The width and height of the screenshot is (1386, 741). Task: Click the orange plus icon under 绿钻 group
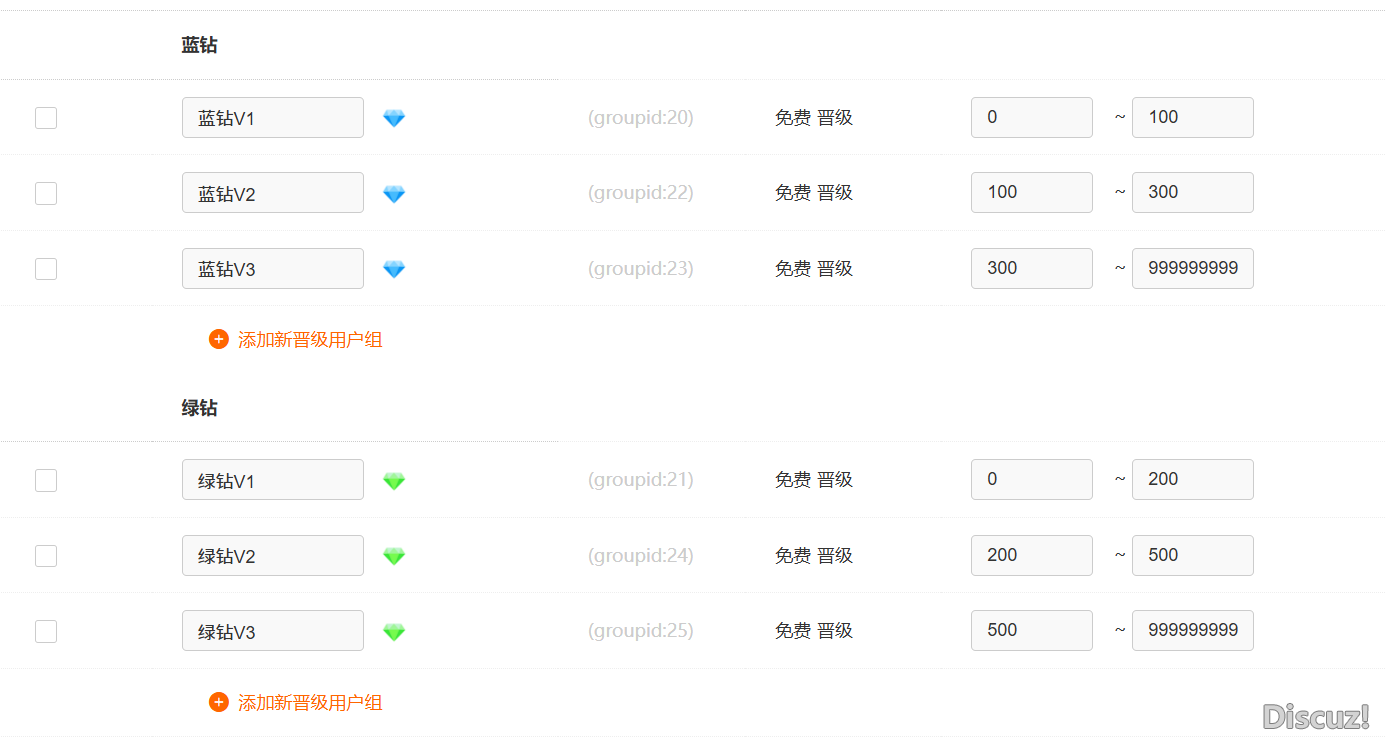219,702
